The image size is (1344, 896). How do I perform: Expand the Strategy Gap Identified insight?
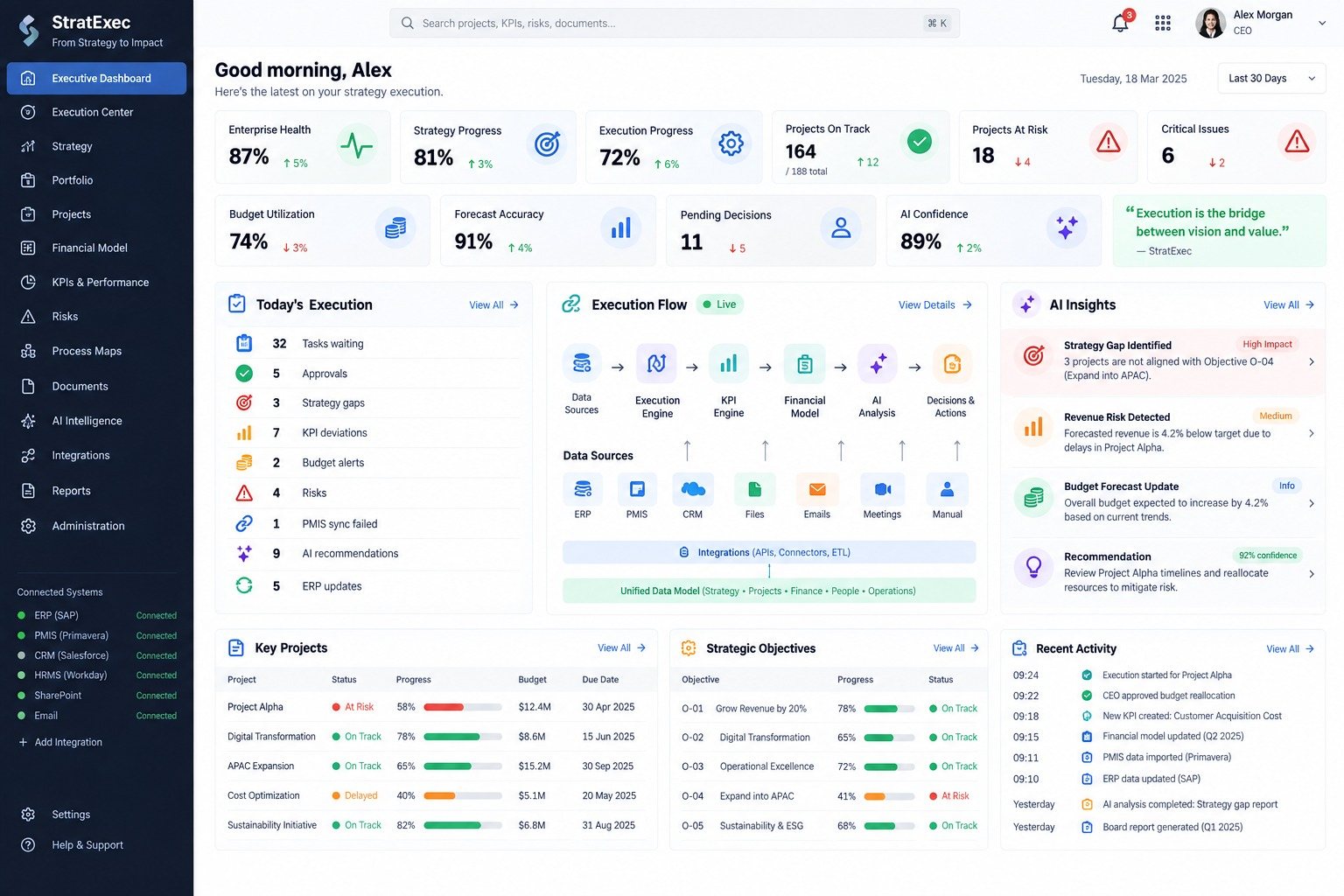pyautogui.click(x=1311, y=361)
